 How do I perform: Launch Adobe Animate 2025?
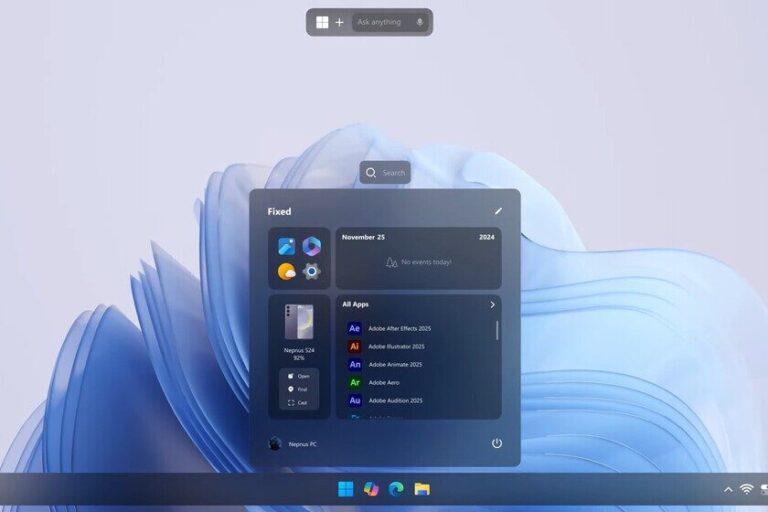click(x=385, y=365)
